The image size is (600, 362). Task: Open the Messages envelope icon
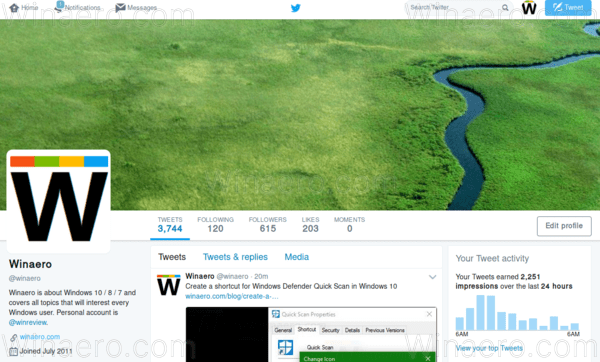coord(120,8)
